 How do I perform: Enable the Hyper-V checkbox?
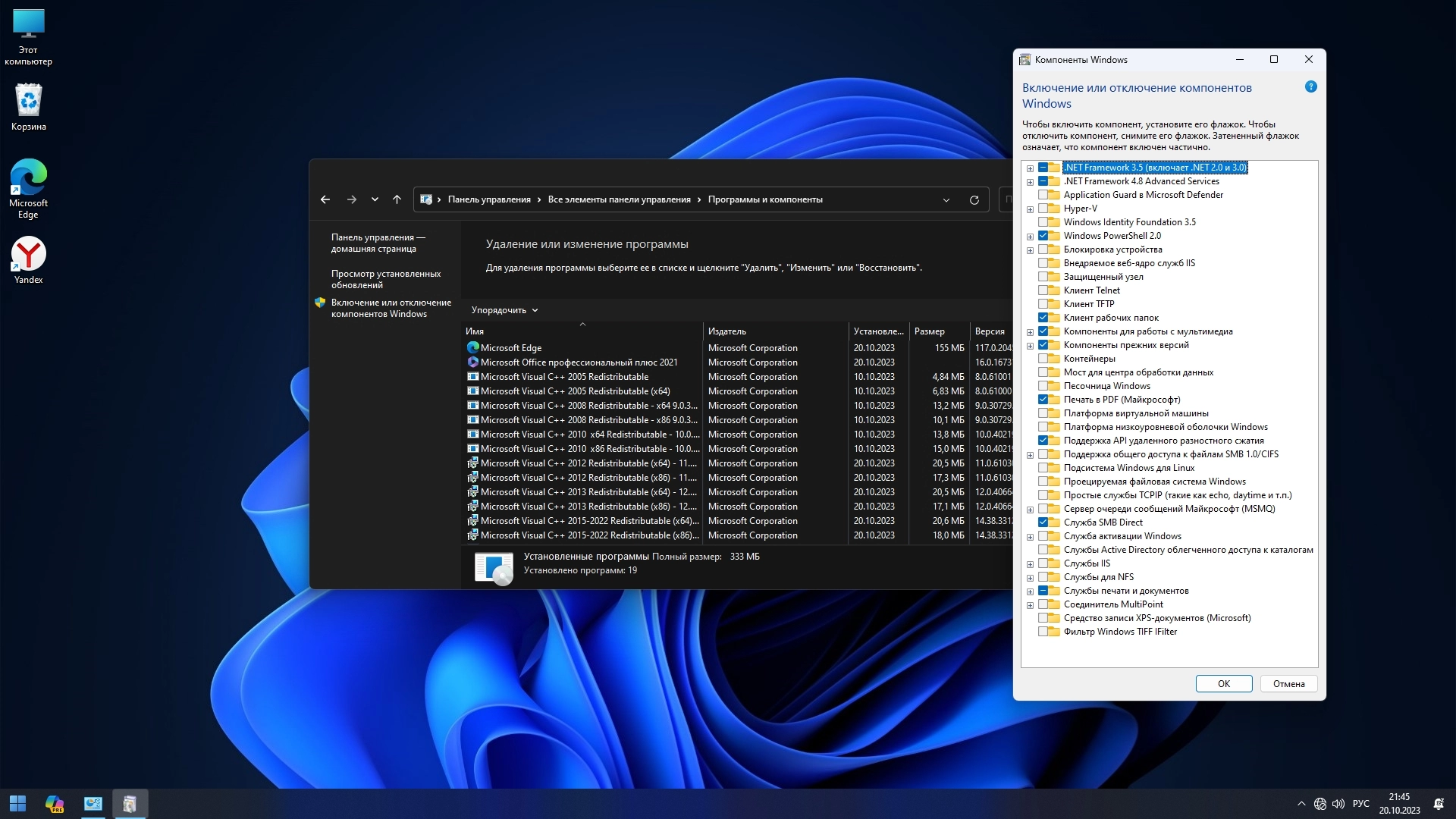tap(1043, 209)
